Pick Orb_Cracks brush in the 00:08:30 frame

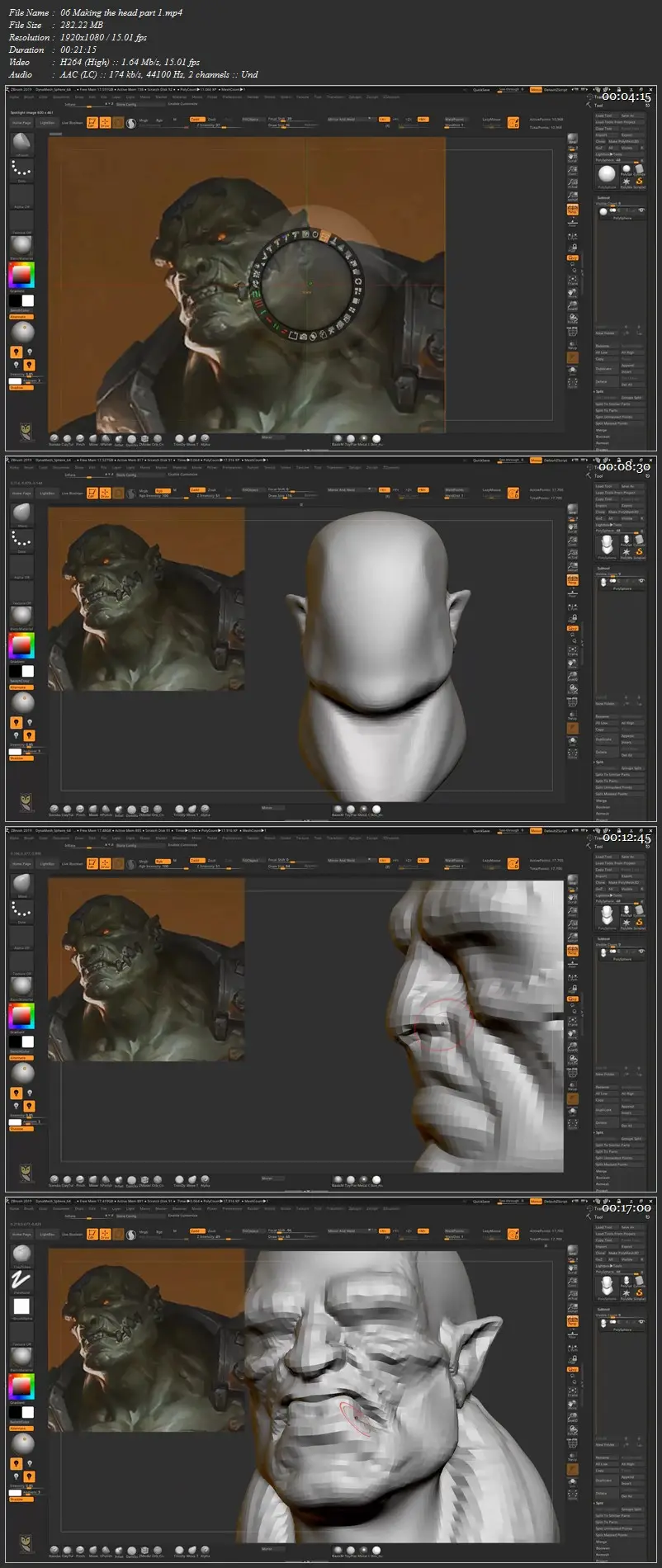pos(157,809)
